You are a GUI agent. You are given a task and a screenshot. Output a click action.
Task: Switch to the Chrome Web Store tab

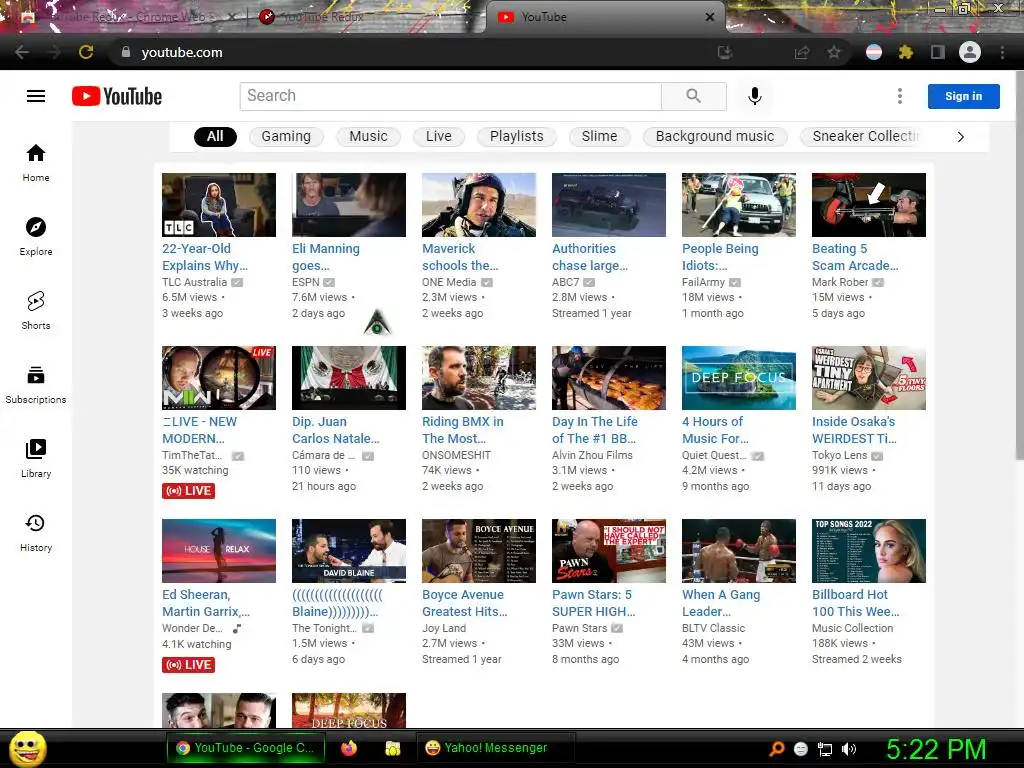[x=127, y=17]
